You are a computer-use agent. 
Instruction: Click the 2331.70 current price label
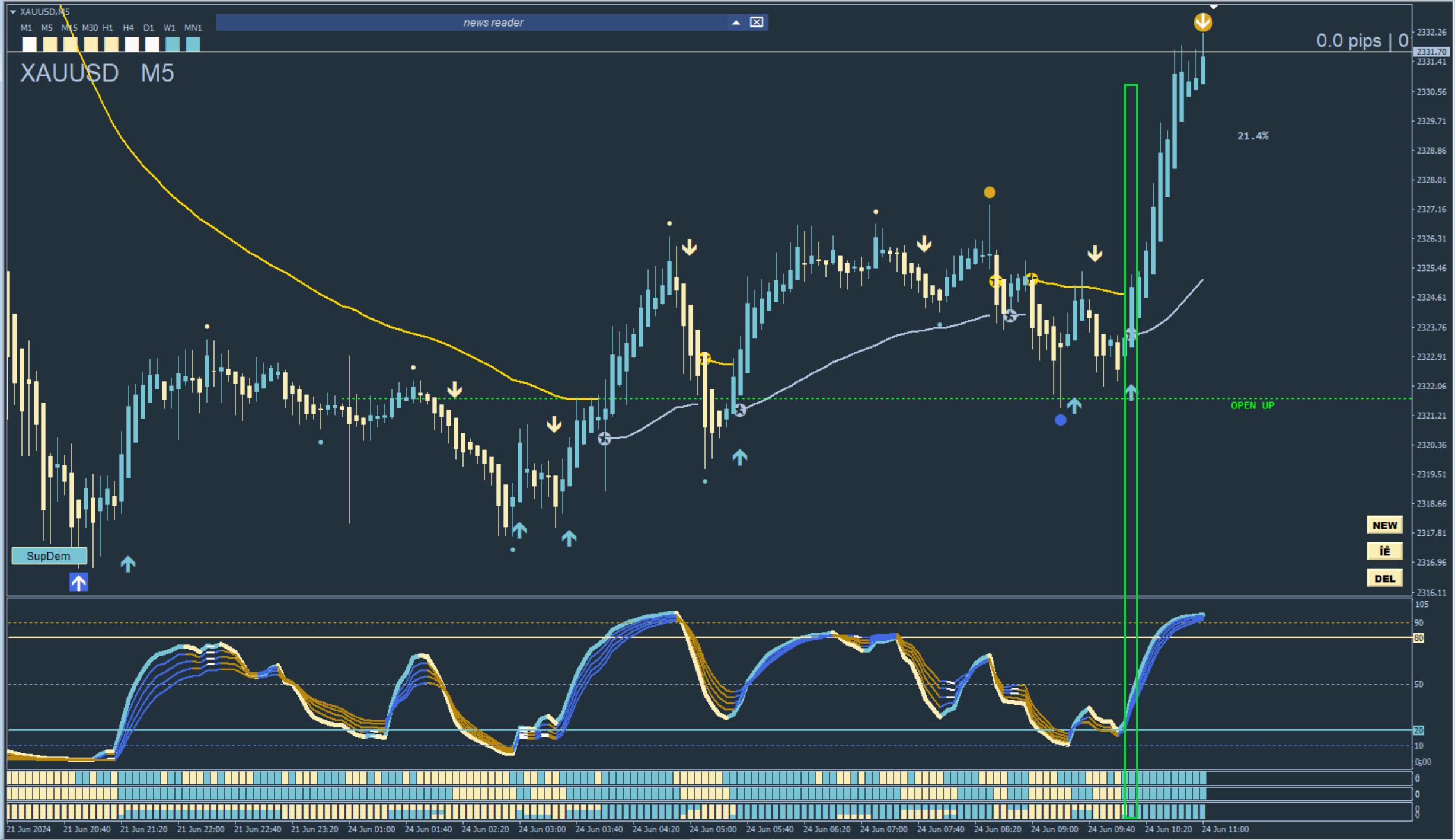pos(1431,52)
